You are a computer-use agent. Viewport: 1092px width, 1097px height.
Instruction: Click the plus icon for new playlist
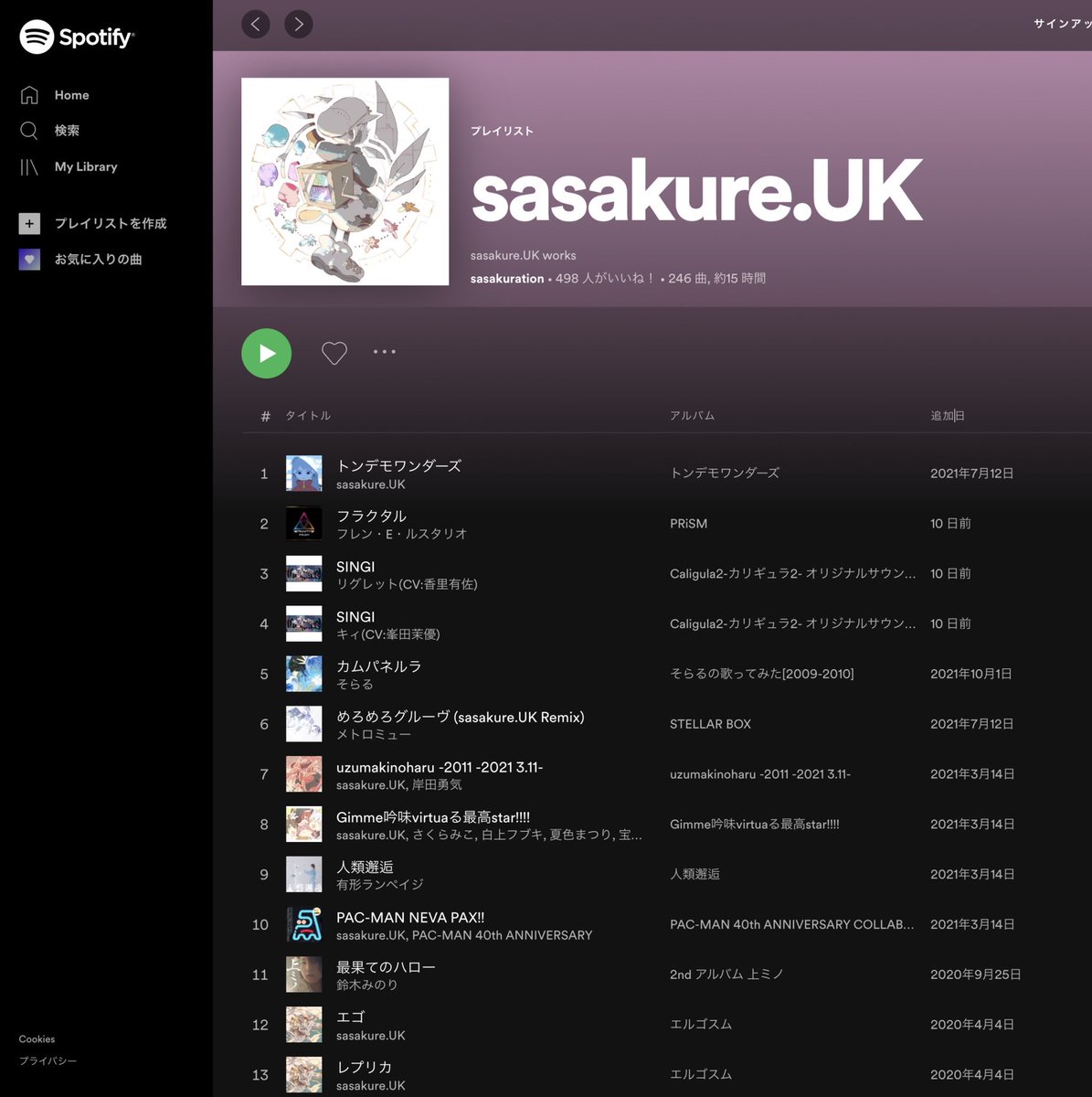click(x=29, y=223)
